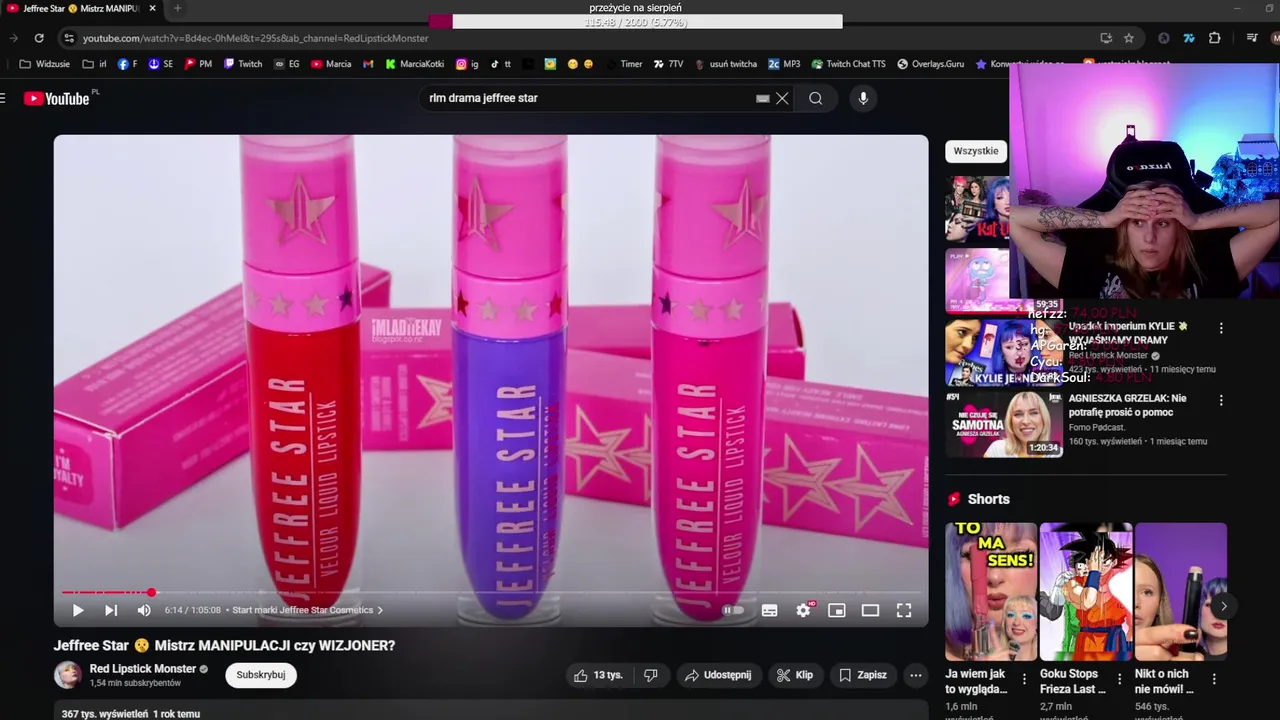The image size is (1280, 720).
Task: Open the Twitch bookmark
Action: (243, 64)
